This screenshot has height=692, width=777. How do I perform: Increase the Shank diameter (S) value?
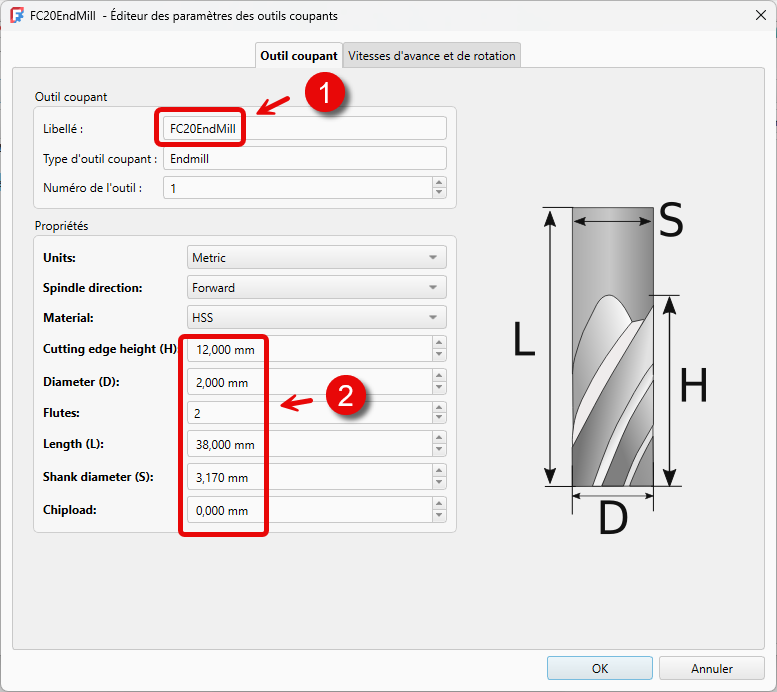point(439,470)
